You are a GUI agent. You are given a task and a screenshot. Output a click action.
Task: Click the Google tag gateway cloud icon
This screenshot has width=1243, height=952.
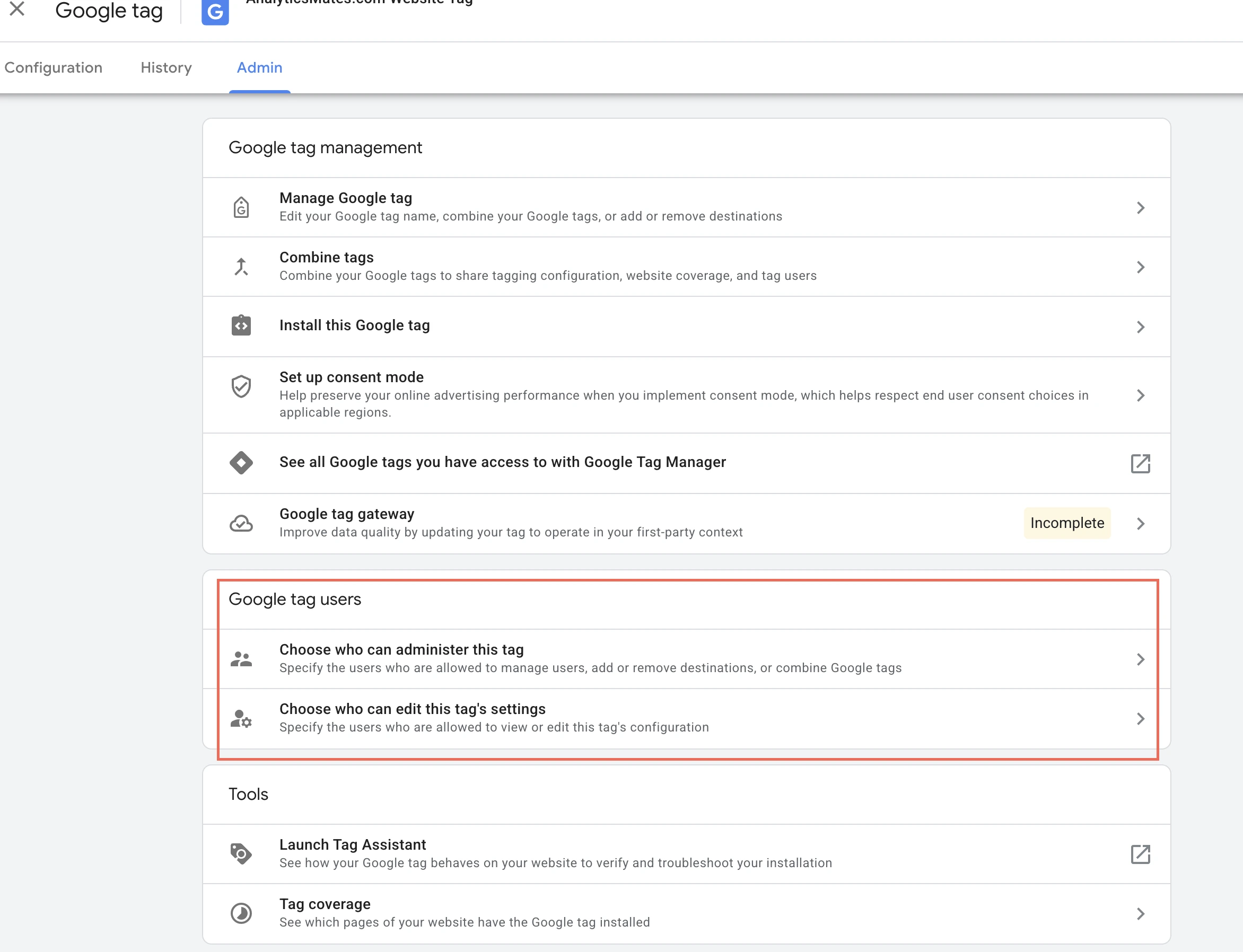[x=241, y=523]
